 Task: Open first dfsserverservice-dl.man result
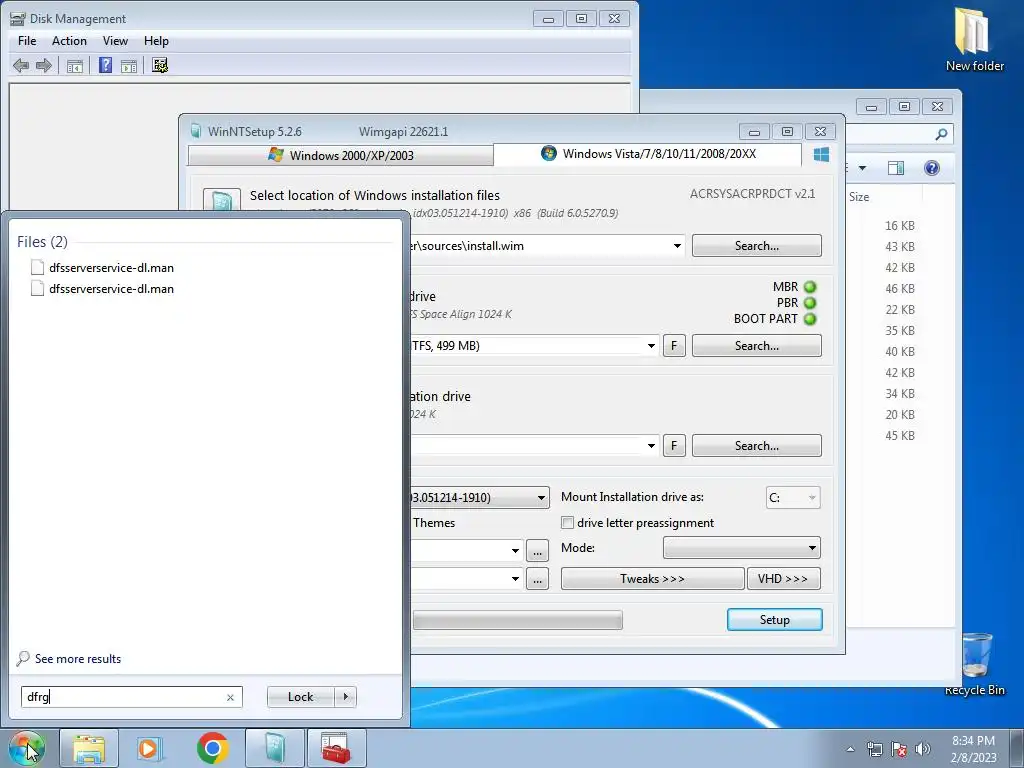point(111,268)
